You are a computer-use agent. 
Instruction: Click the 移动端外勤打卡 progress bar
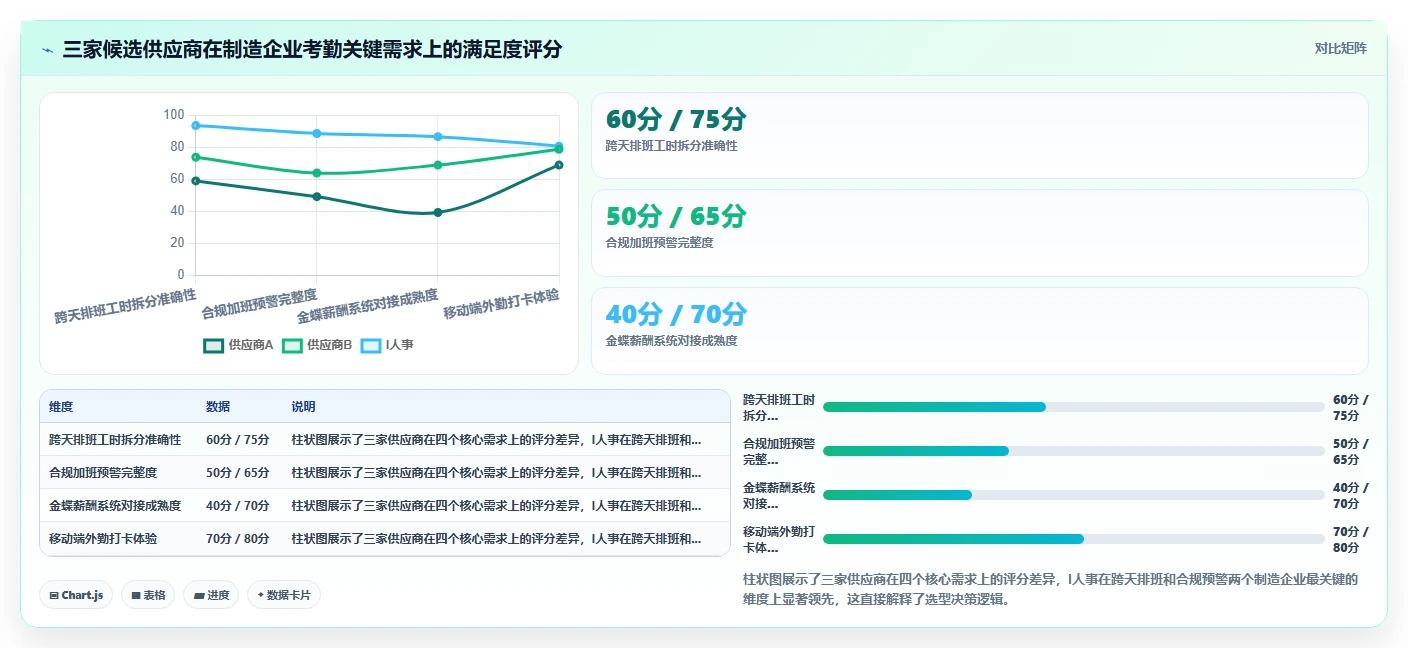[x=1073, y=539]
